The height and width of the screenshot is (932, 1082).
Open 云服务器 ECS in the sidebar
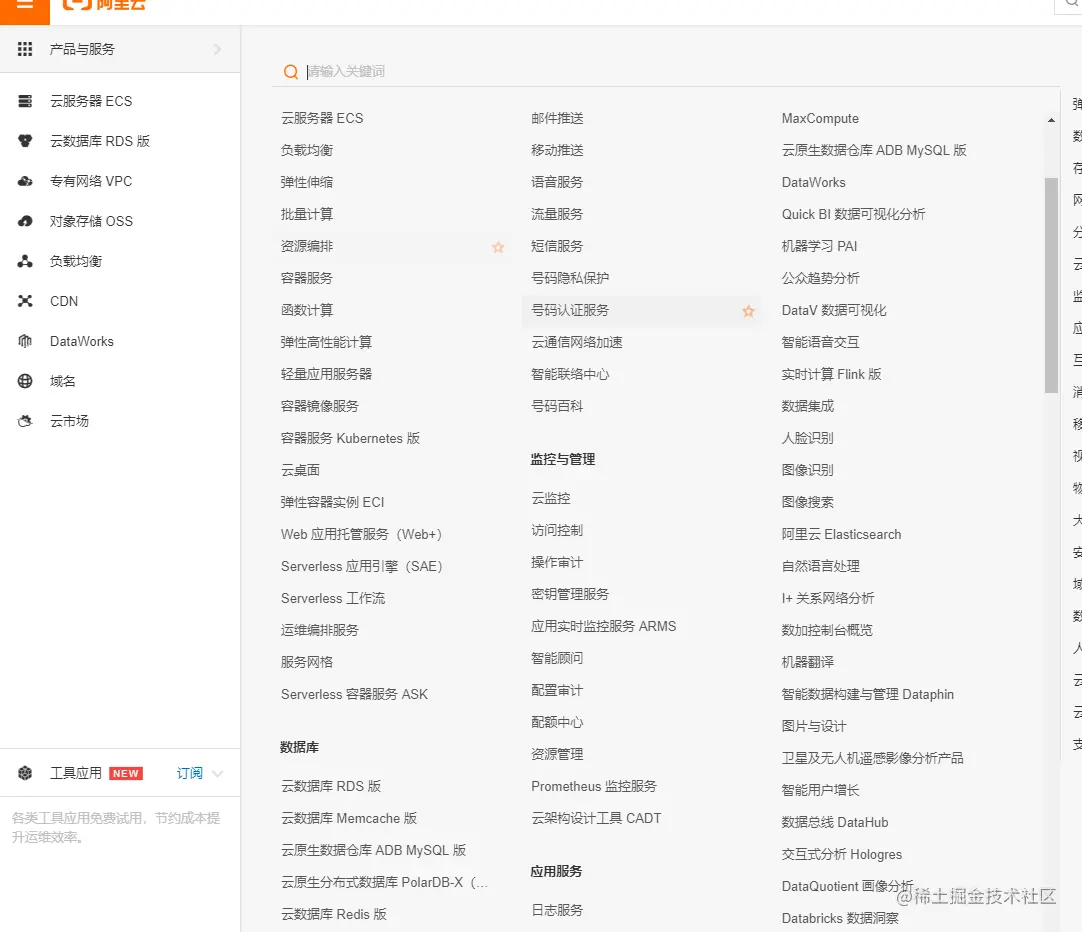[91, 101]
